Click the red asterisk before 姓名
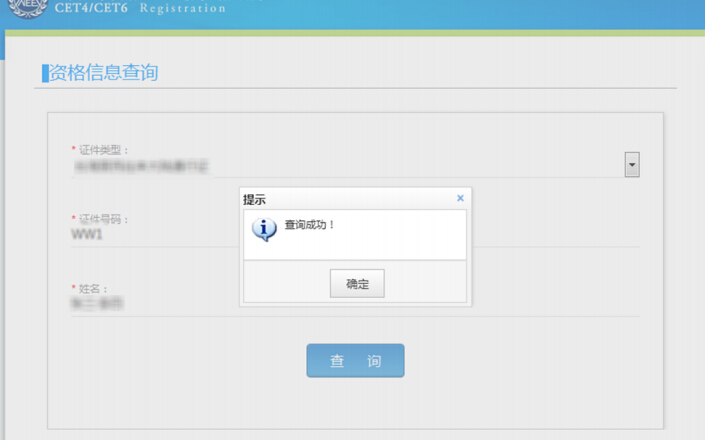Viewport: 705px width, 442px height. pyautogui.click(x=73, y=288)
